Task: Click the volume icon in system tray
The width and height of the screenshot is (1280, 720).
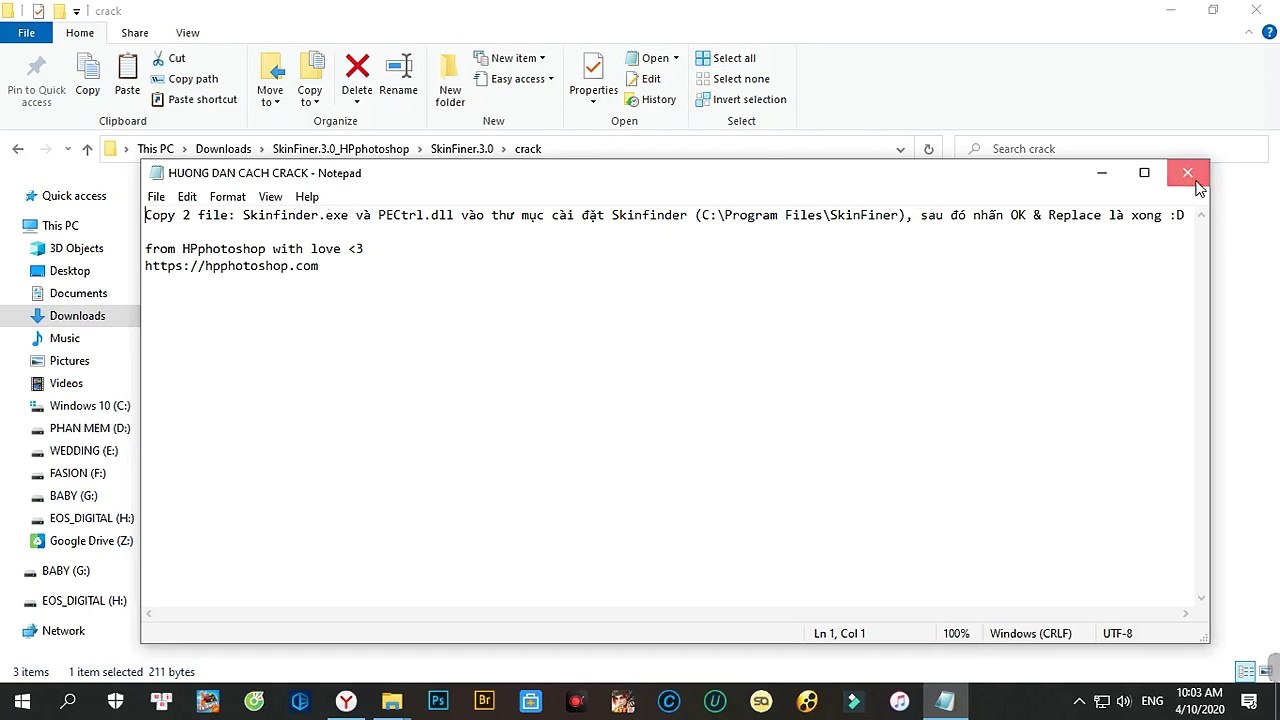Action: [1124, 701]
